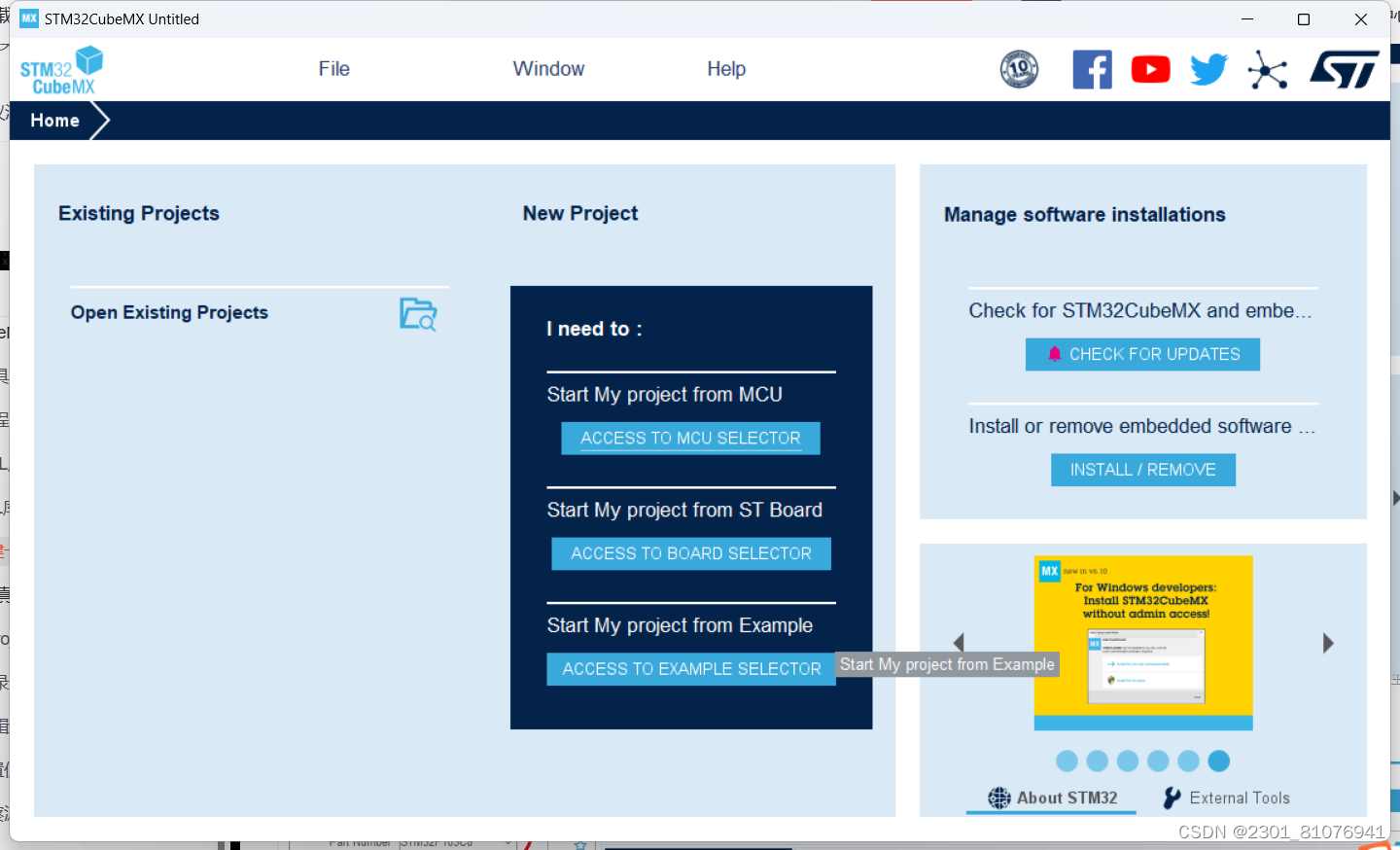Click the 'I need to :' text
The height and width of the screenshot is (850, 1400).
click(594, 329)
